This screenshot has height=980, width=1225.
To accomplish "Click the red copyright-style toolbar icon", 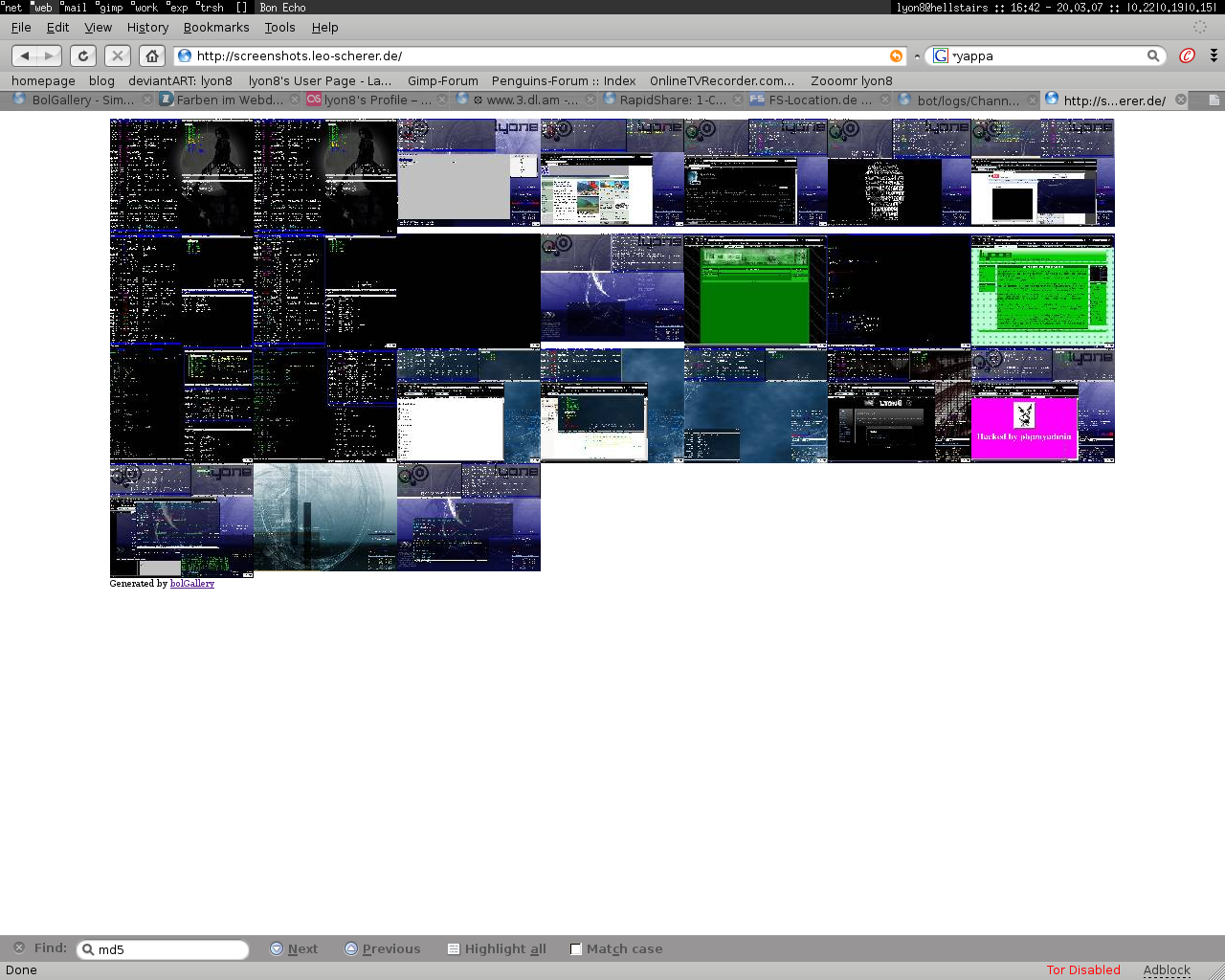I will [x=1187, y=56].
